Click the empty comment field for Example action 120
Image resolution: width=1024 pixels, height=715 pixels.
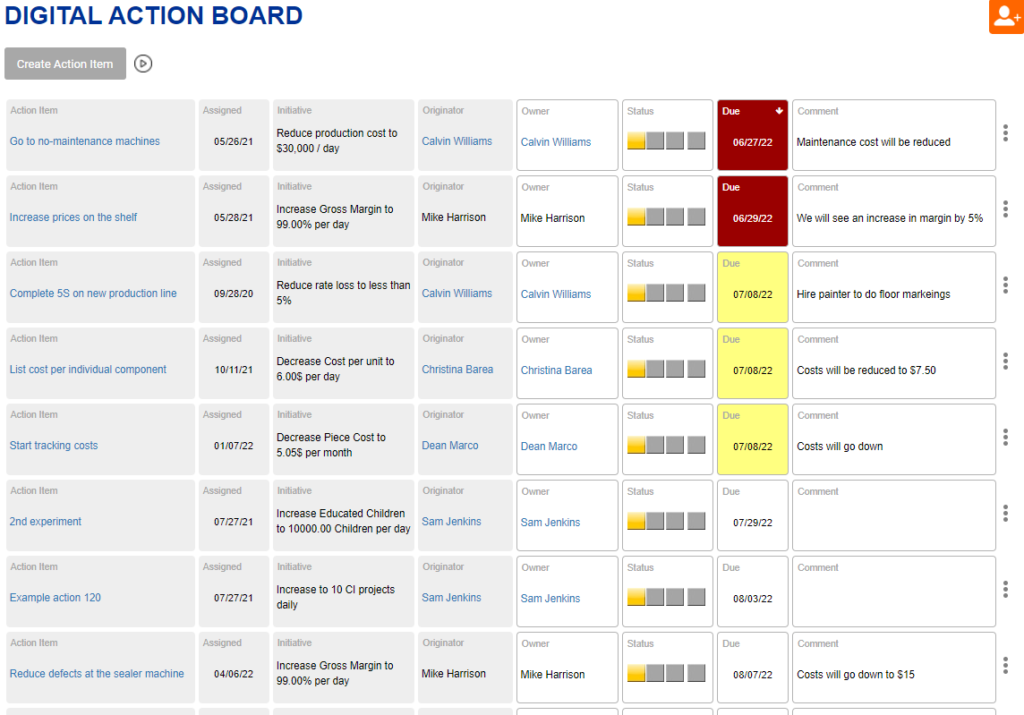click(x=893, y=597)
